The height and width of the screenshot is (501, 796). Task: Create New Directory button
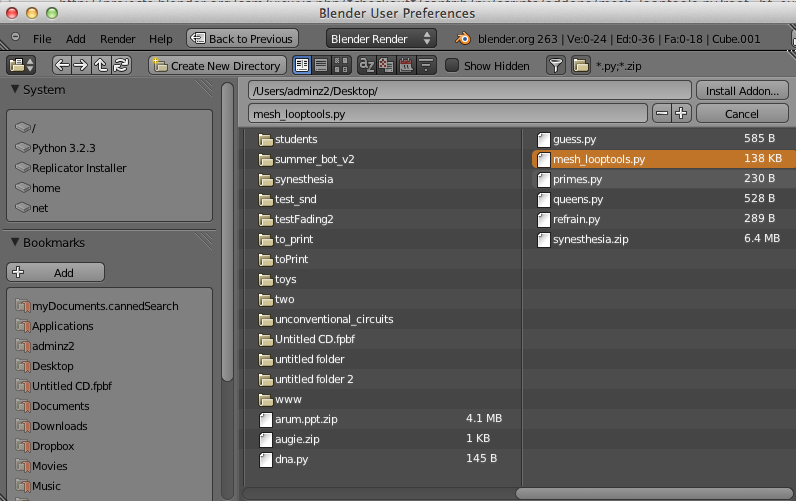coord(217,65)
